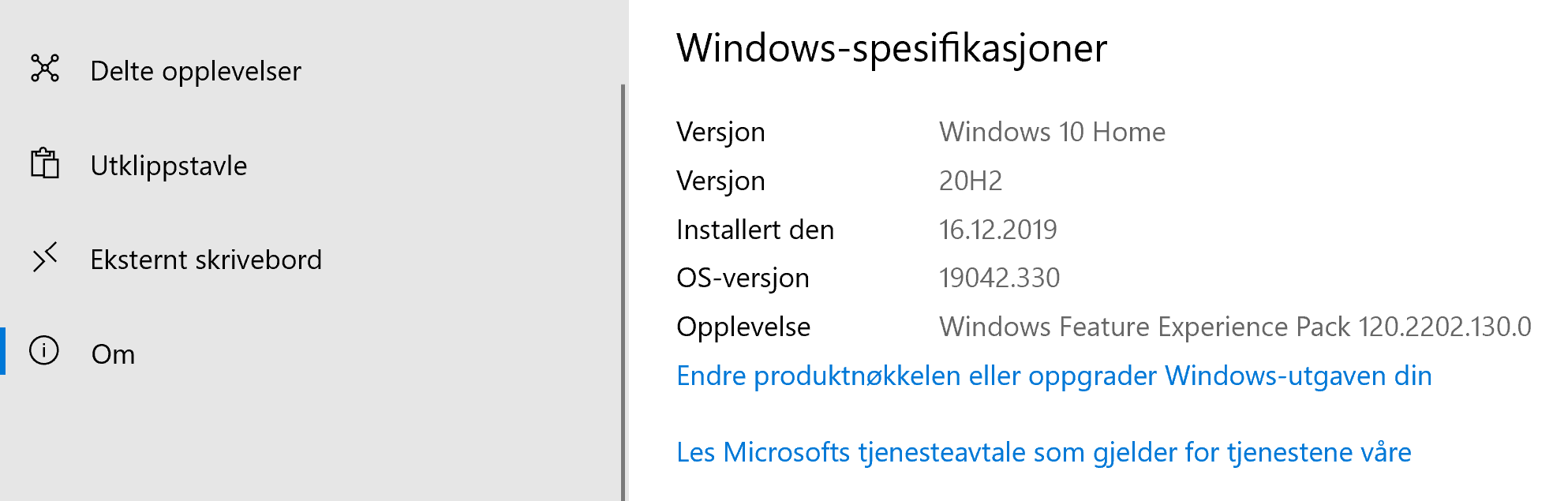Click the Om info circle icon

point(44,350)
